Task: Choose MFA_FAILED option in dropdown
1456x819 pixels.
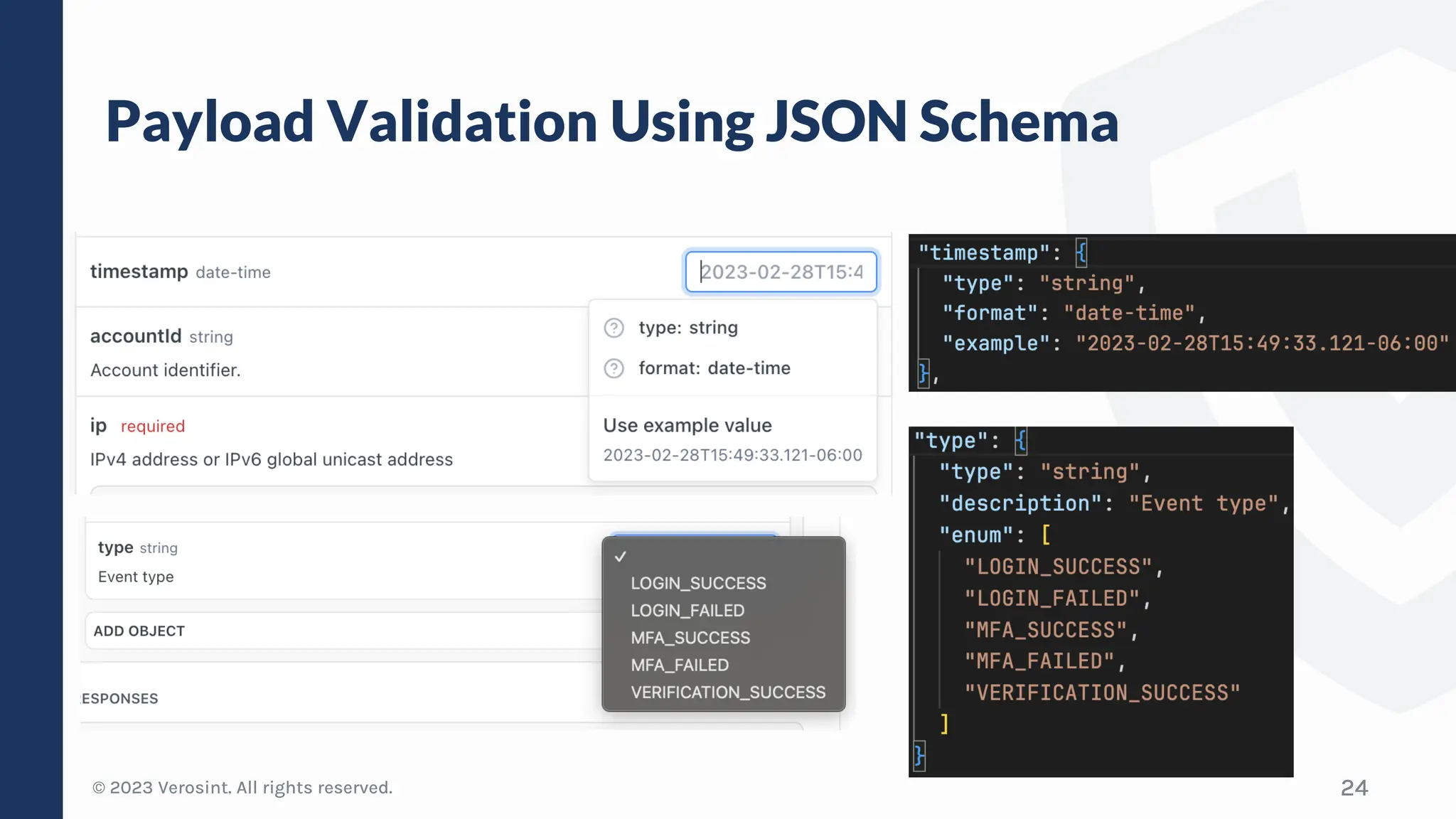Action: pos(680,665)
